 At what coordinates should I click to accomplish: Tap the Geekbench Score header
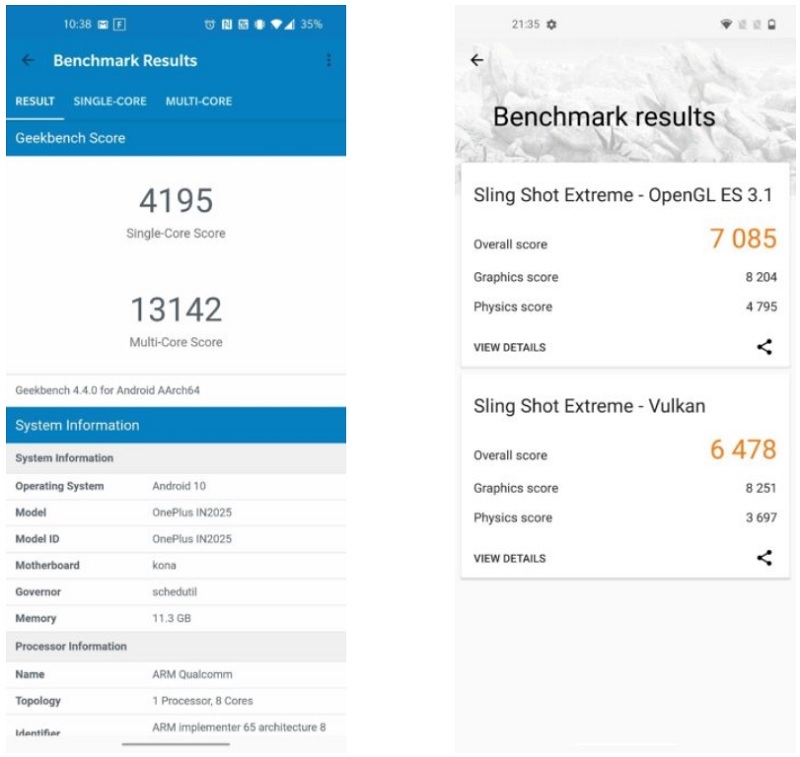pyautogui.click(x=176, y=138)
